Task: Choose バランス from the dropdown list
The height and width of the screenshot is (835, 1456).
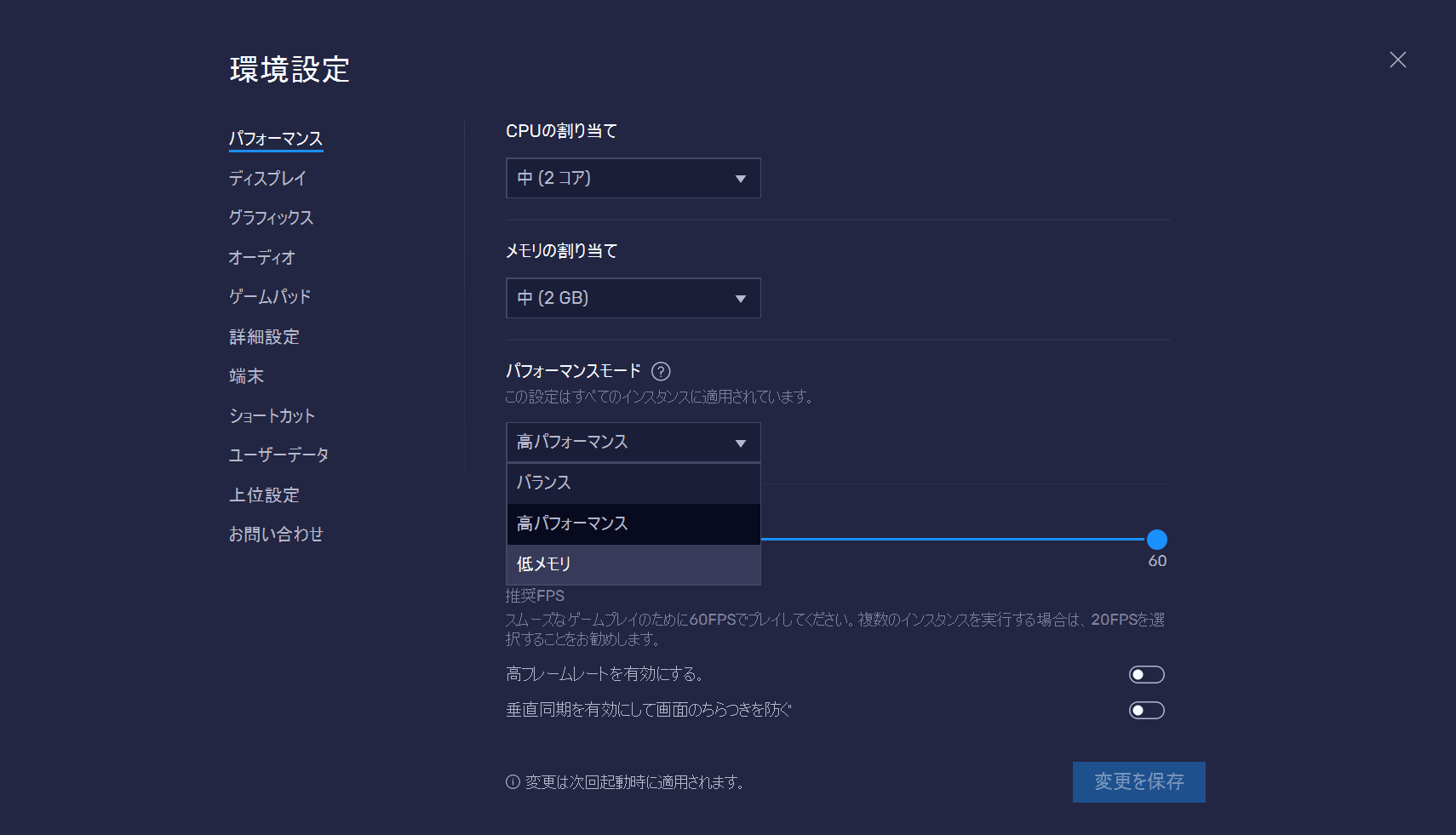Action: [x=633, y=483]
